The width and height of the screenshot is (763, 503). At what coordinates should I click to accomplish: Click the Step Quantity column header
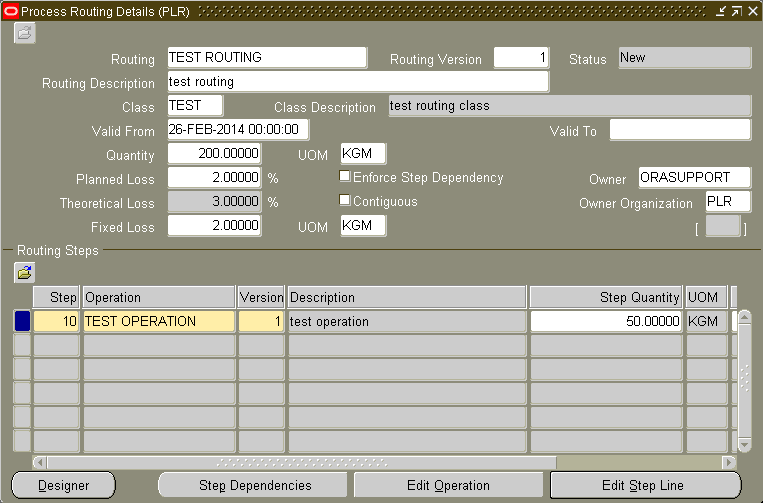click(606, 297)
